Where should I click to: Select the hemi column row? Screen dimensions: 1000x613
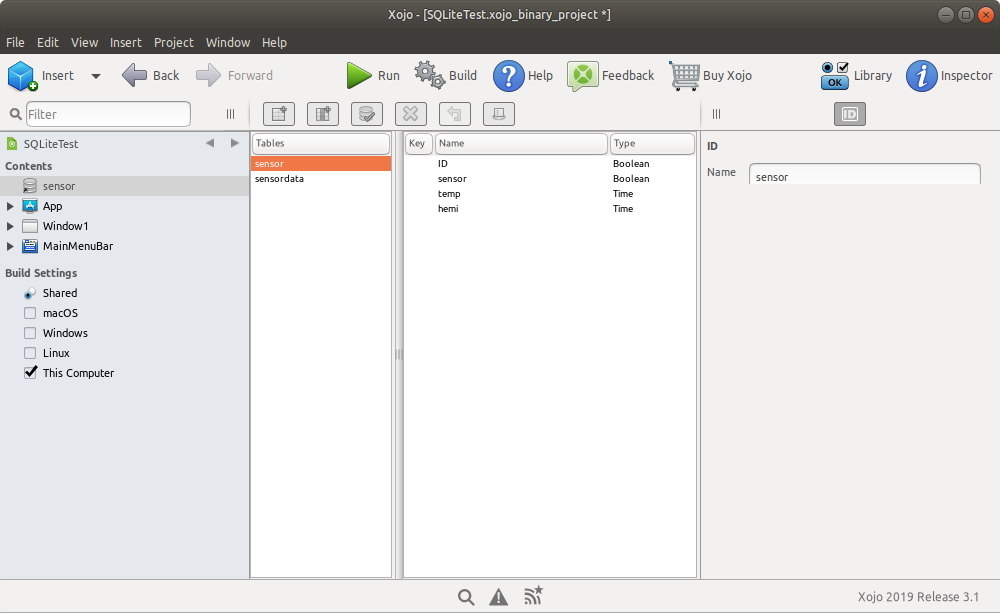pos(550,209)
